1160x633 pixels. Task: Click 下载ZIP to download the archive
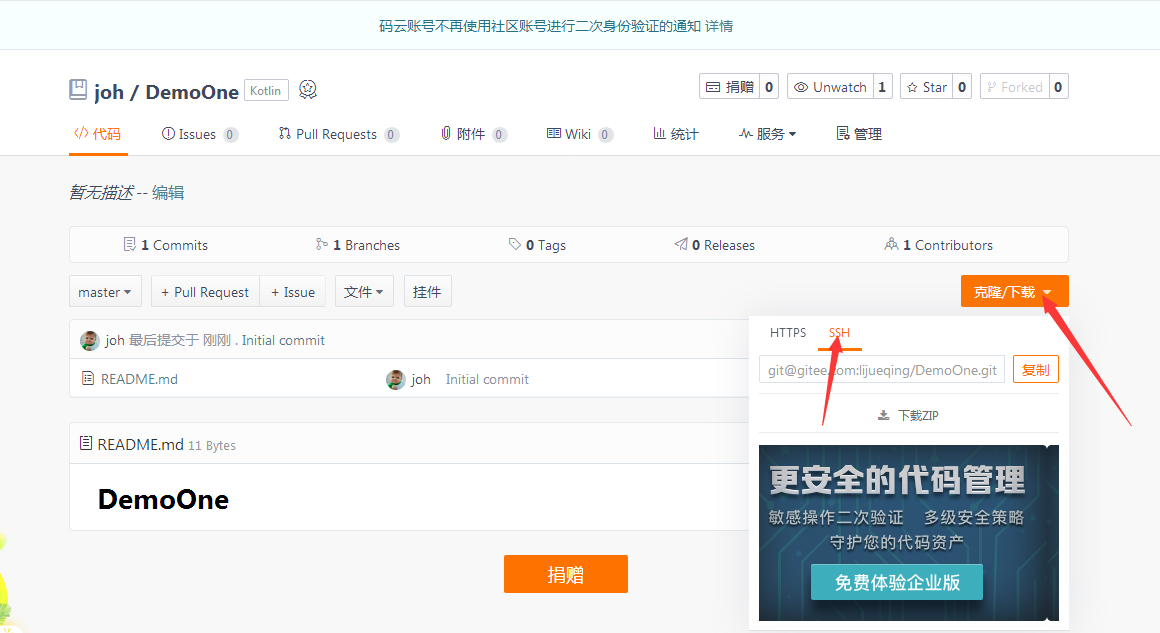tap(908, 416)
